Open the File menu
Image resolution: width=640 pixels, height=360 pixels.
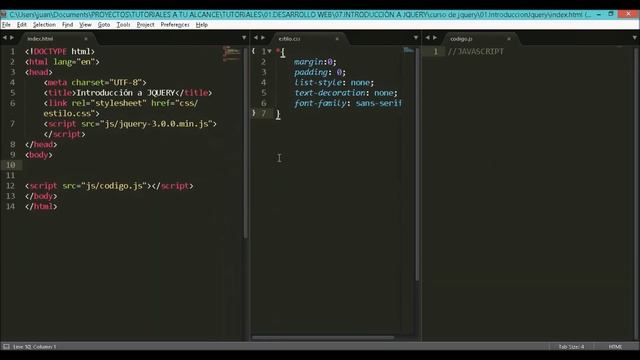6,24
